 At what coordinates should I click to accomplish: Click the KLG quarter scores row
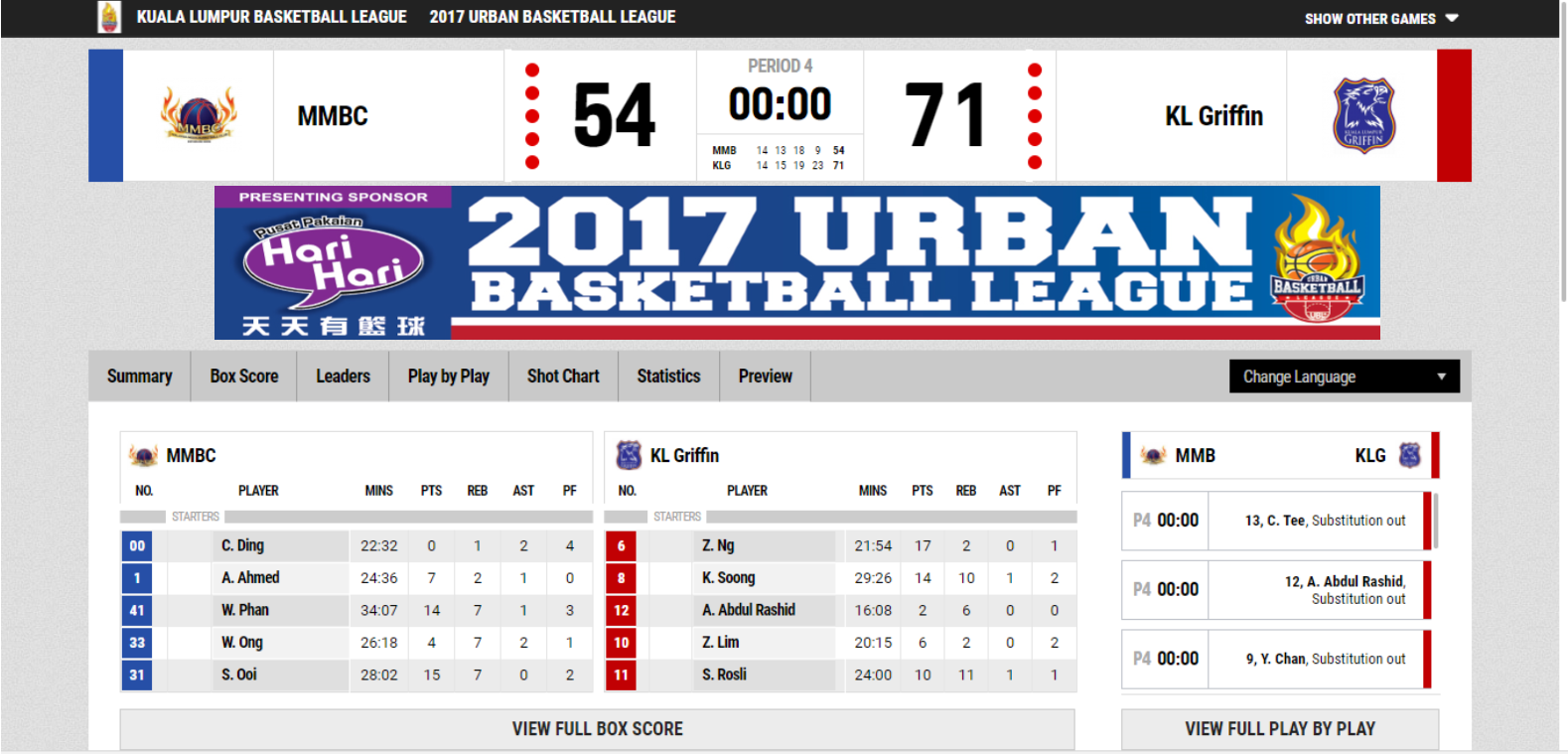(779, 166)
